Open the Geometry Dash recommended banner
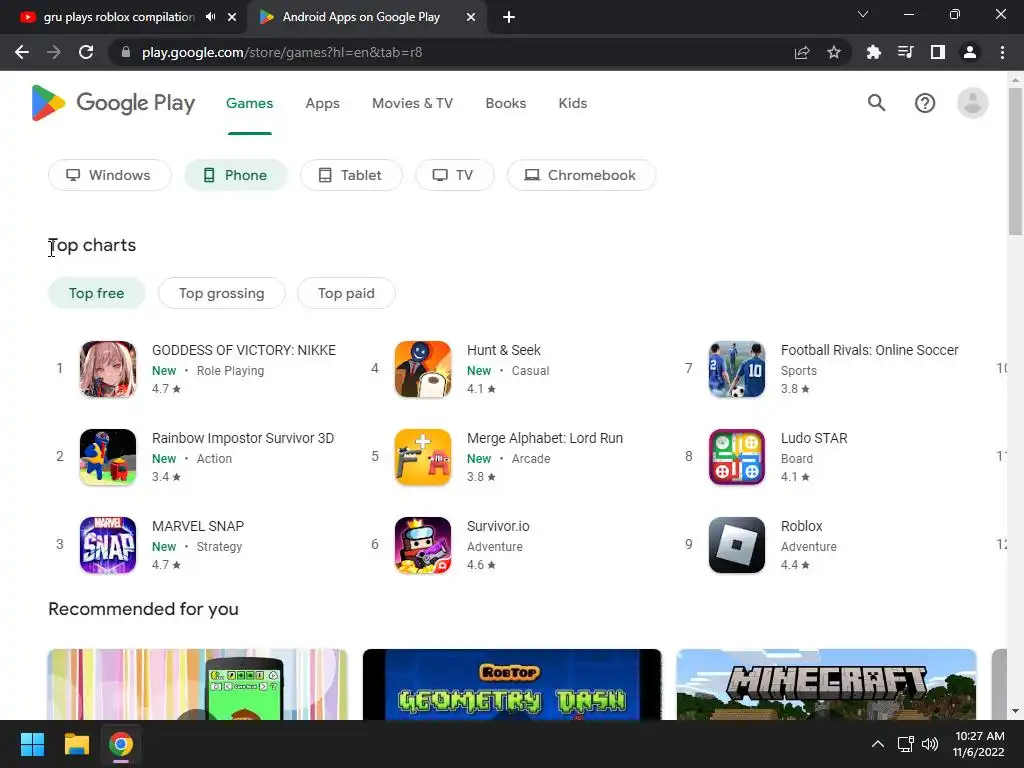 (512, 684)
